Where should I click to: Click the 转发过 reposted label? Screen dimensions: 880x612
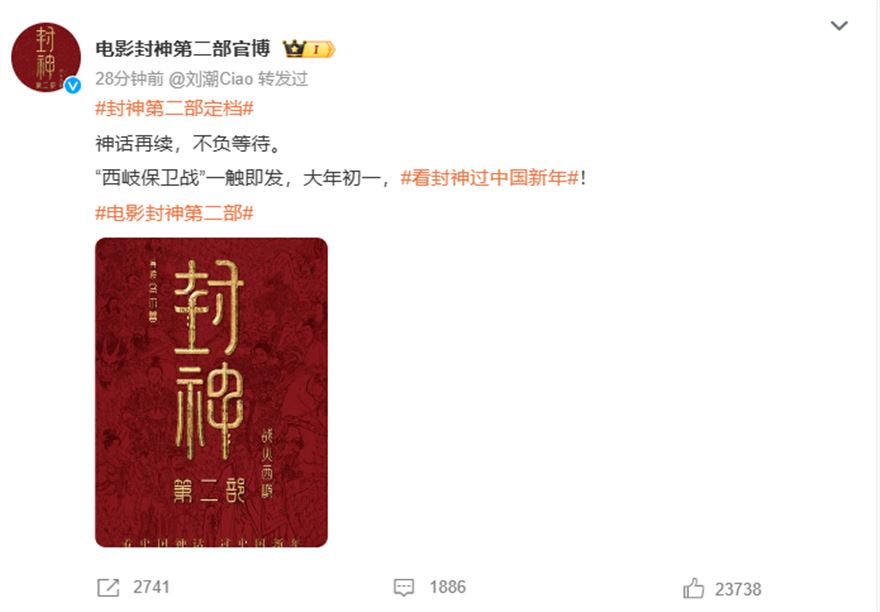(283, 79)
